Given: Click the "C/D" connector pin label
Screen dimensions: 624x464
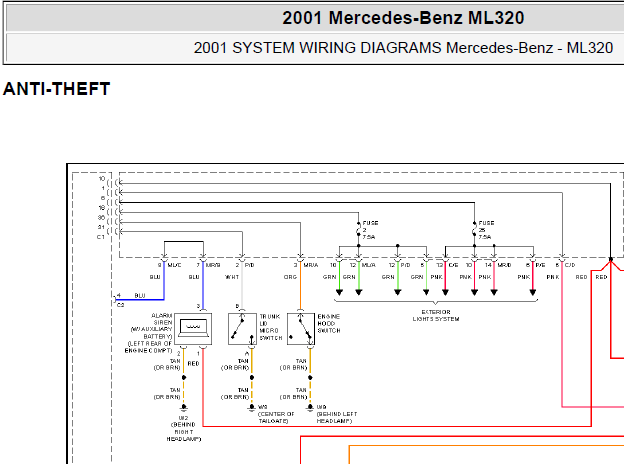Looking at the screenshot, I should (569, 265).
